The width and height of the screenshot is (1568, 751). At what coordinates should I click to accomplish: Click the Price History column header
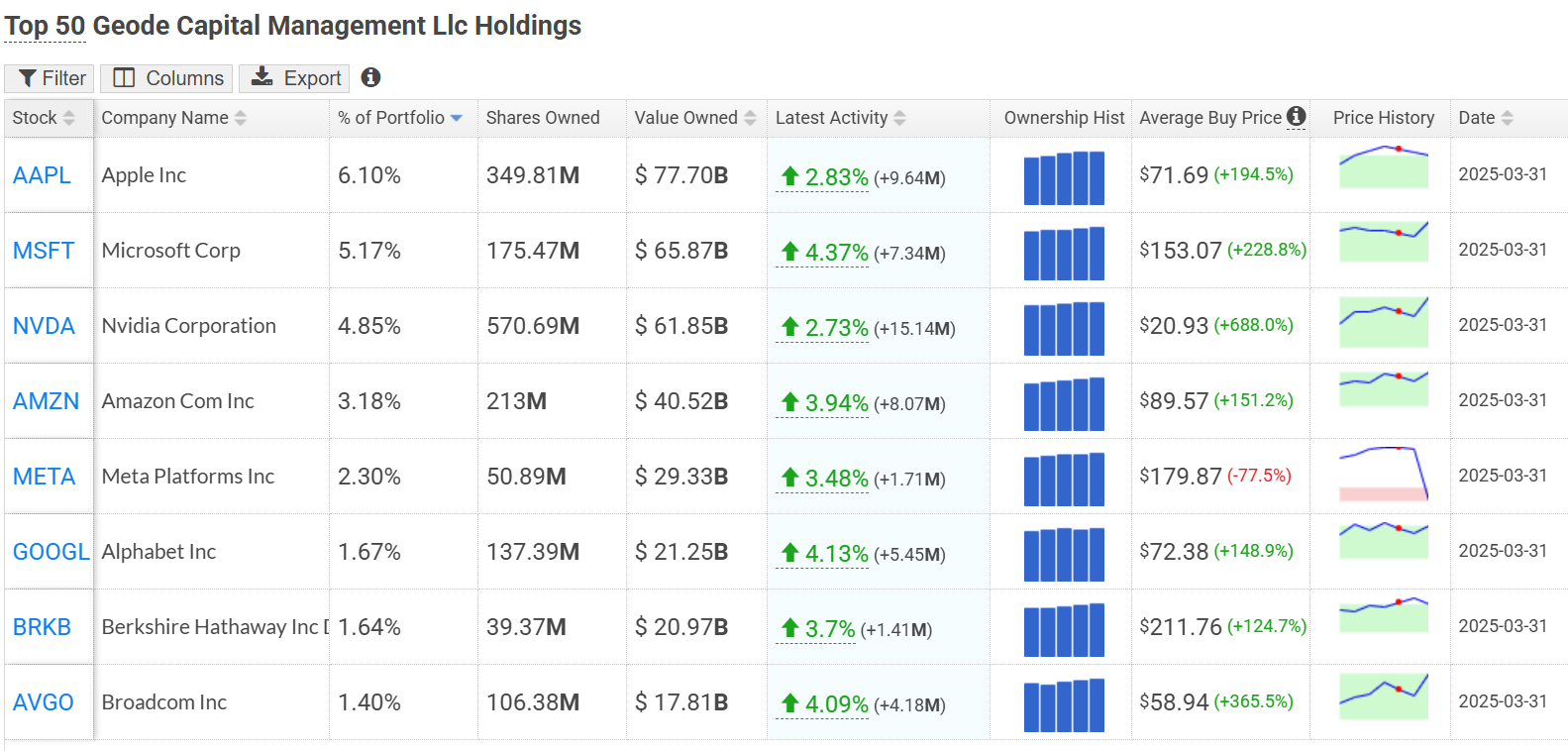click(x=1383, y=118)
